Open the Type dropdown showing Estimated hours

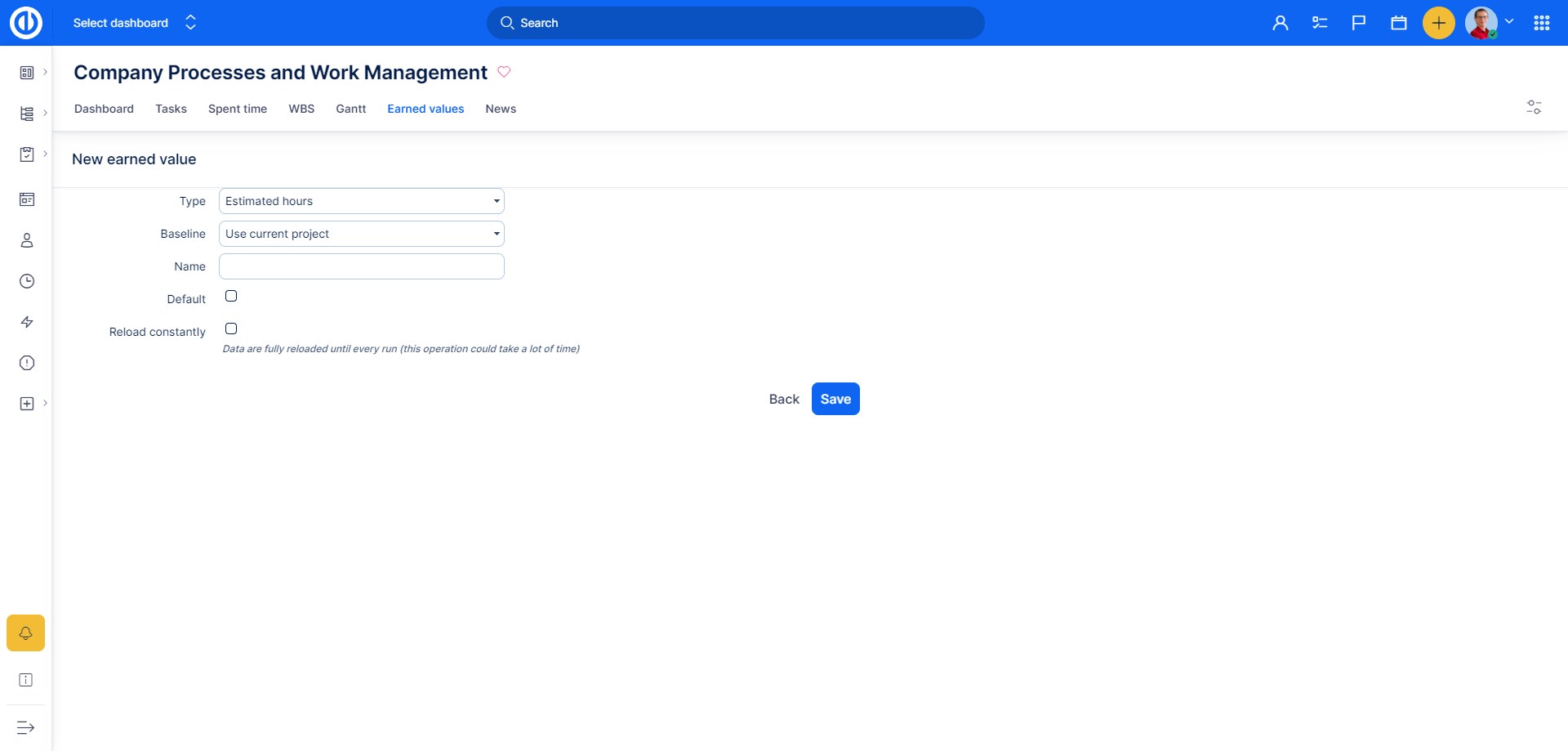361,201
